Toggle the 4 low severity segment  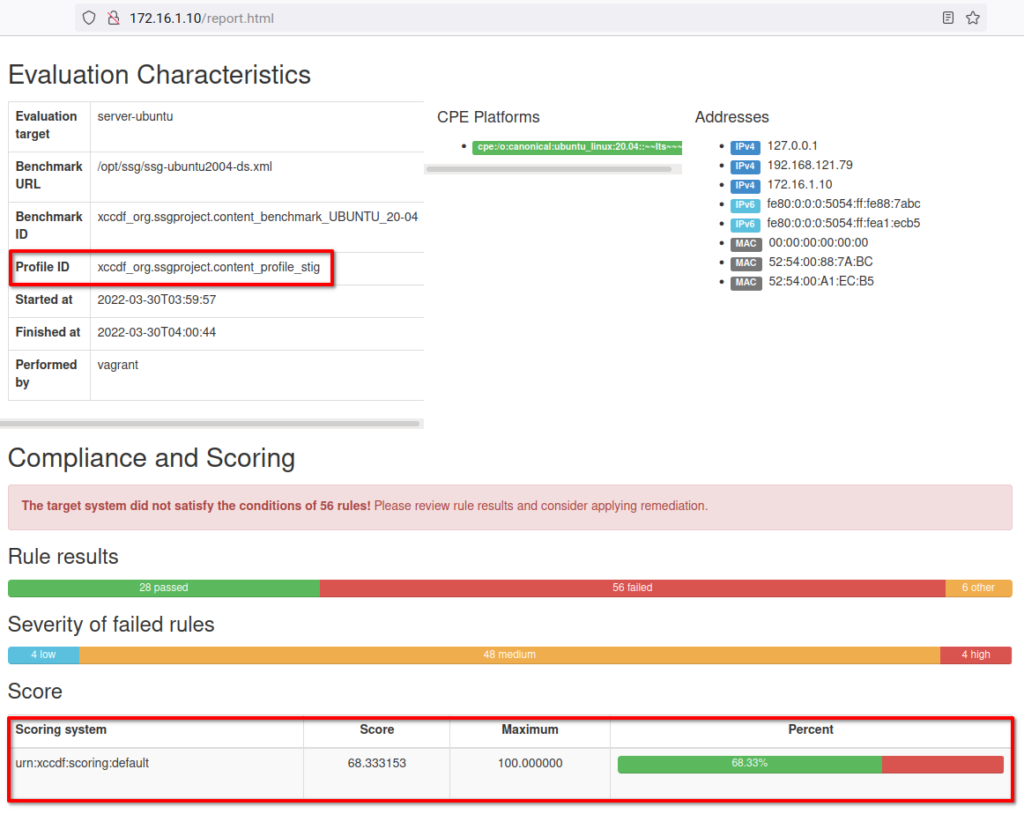click(x=42, y=655)
